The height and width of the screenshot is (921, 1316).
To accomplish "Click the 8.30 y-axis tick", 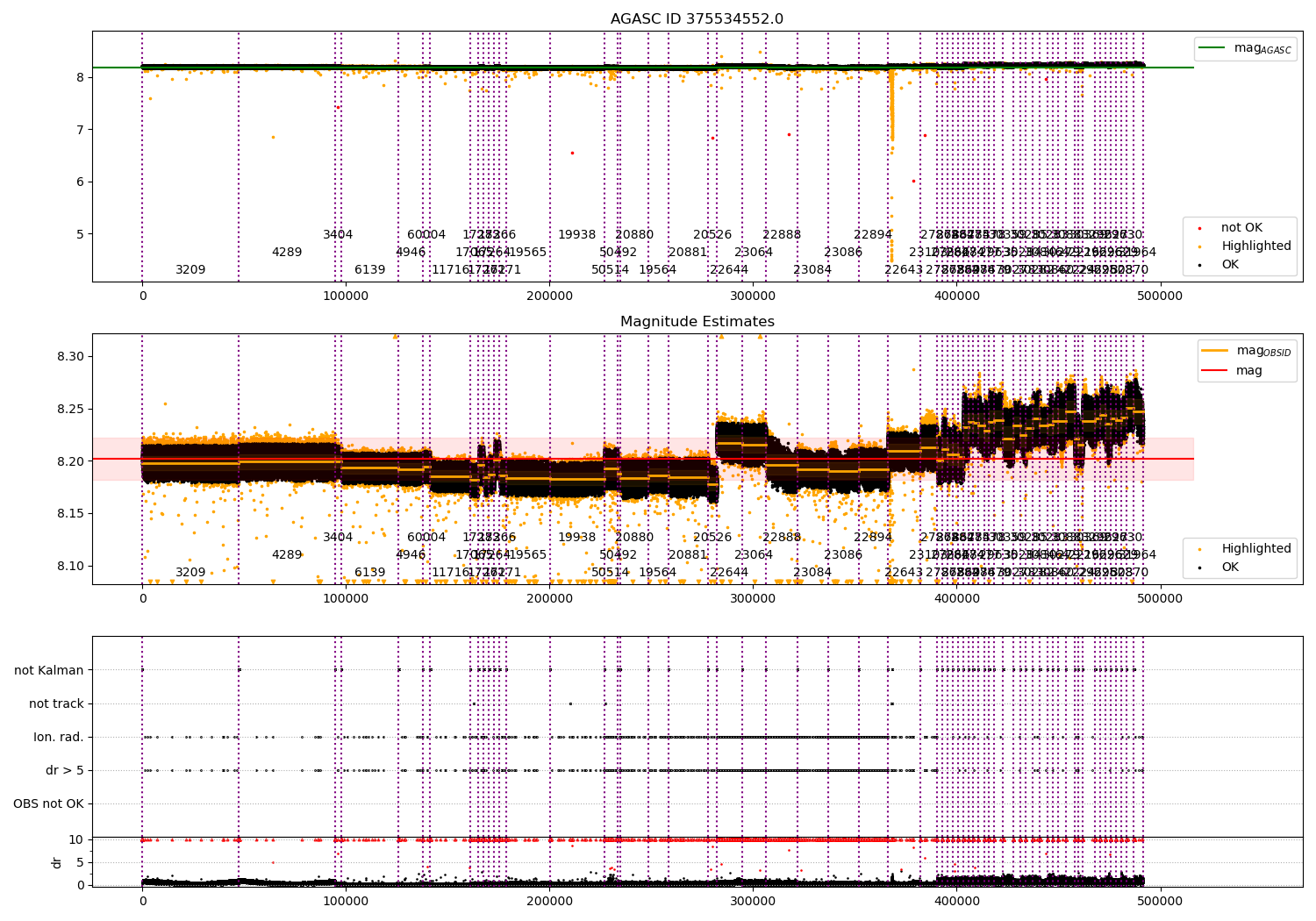I will 71,356.
